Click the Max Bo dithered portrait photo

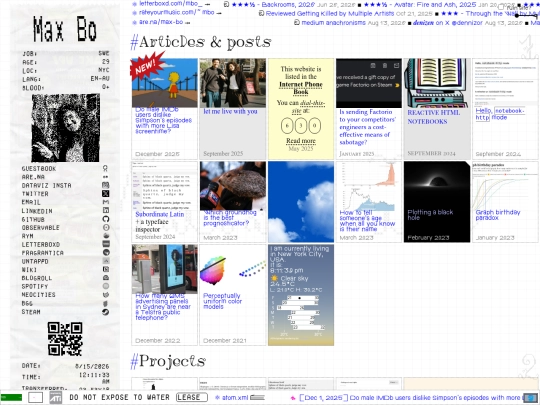(x=65, y=128)
